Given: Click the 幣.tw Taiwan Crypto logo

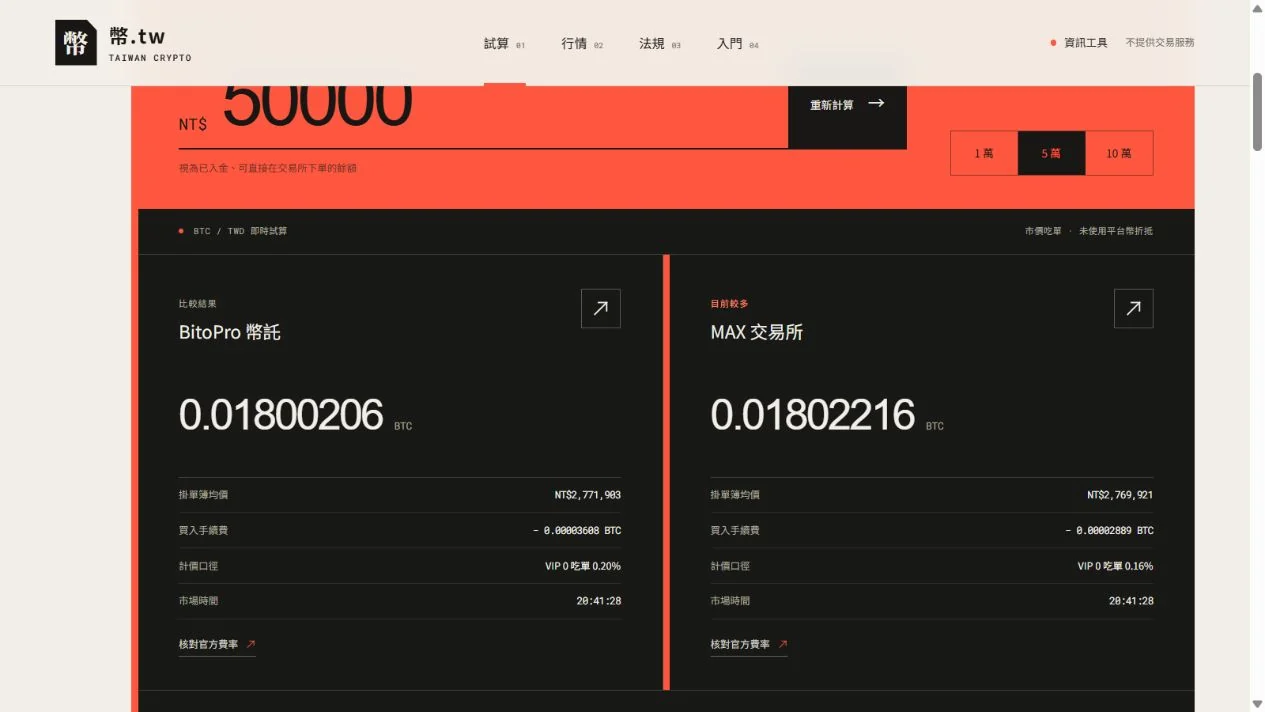Looking at the screenshot, I should click(123, 43).
